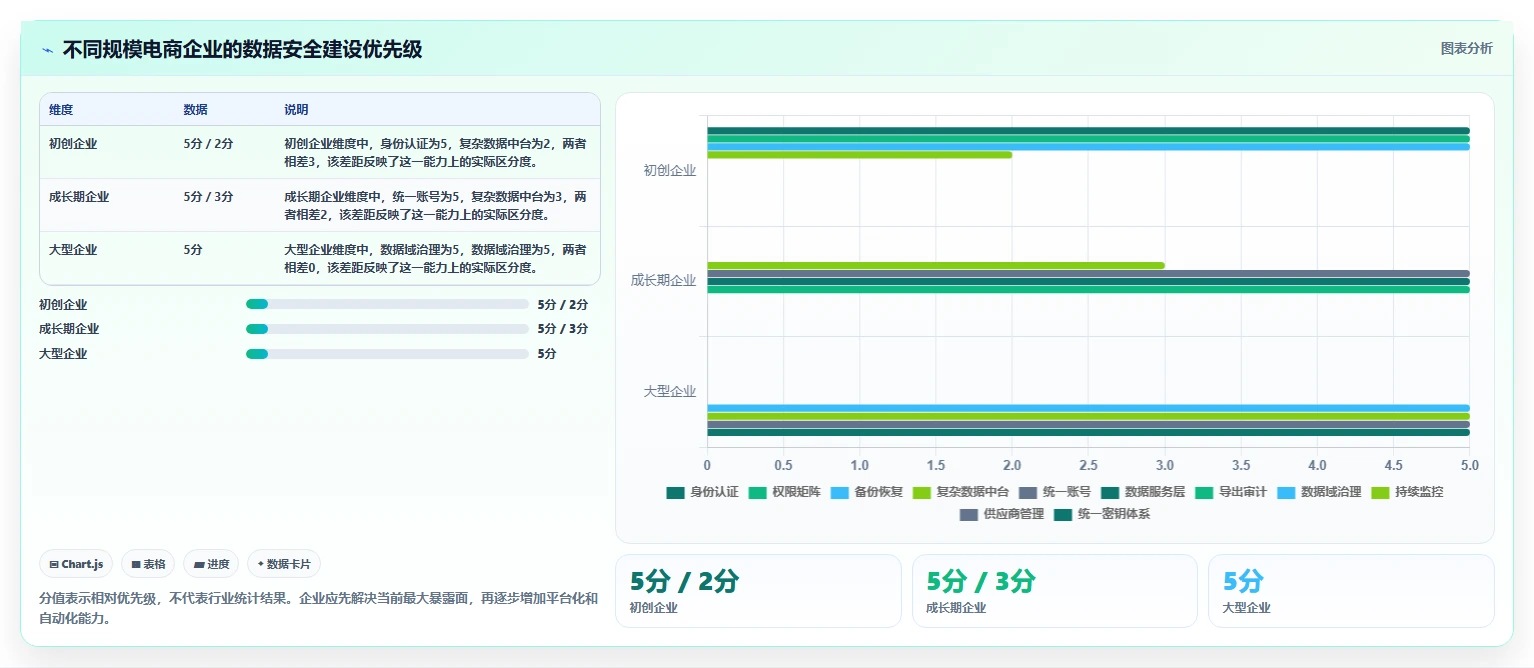The image size is (1534, 668).
Task: Click the 初创企业 y-axis label on chart
Action: coord(670,171)
